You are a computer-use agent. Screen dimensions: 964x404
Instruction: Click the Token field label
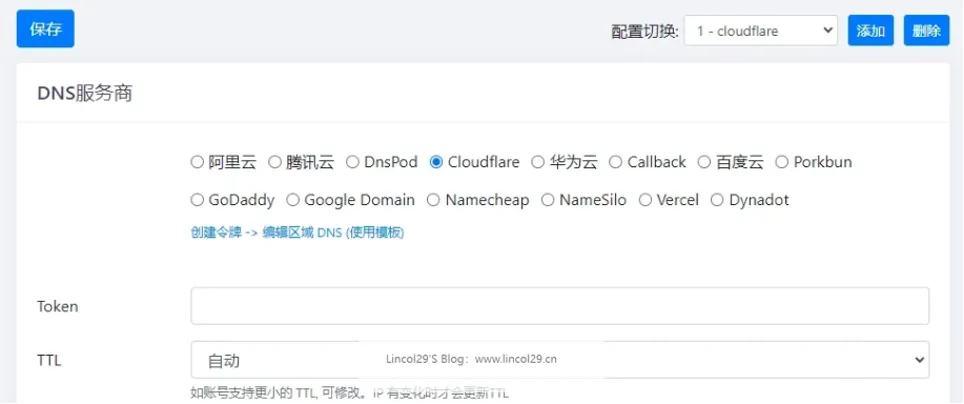[58, 306]
